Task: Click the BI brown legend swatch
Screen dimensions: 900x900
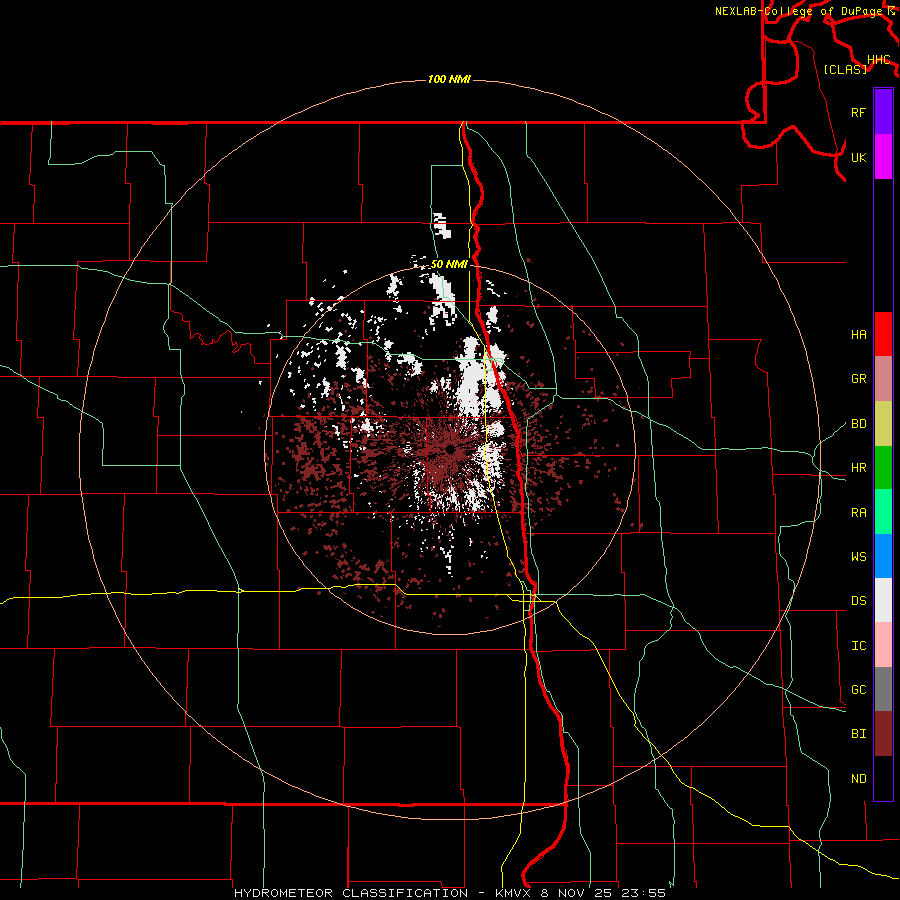Action: [x=883, y=734]
